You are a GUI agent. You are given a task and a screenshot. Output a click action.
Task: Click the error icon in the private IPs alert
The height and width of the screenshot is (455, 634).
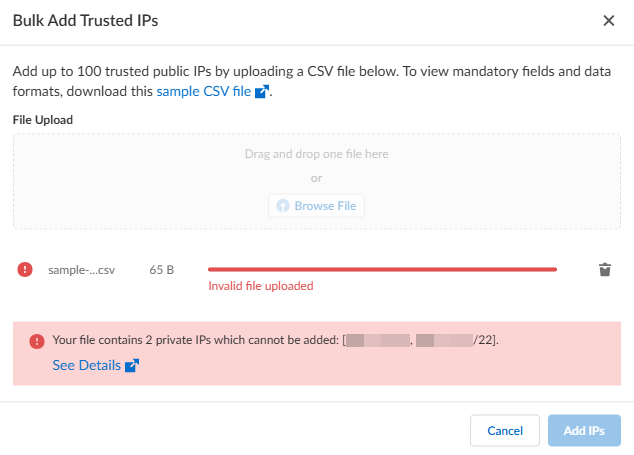click(37, 341)
